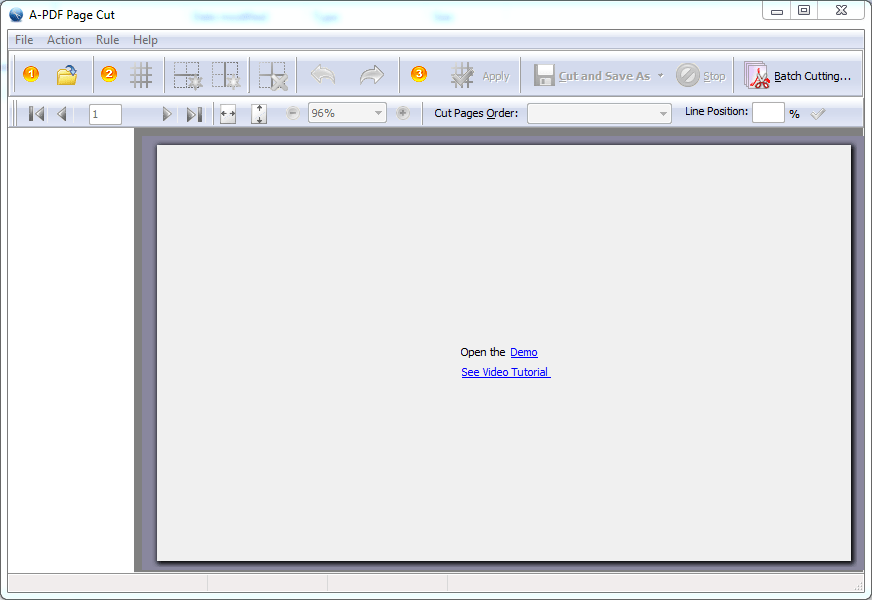Click See Video Tutorial link
This screenshot has height=600, width=872.
point(506,372)
